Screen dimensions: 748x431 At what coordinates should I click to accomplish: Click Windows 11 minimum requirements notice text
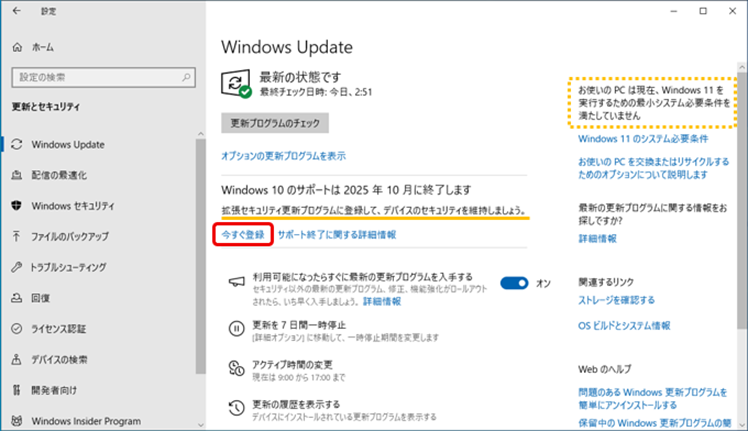point(654,103)
